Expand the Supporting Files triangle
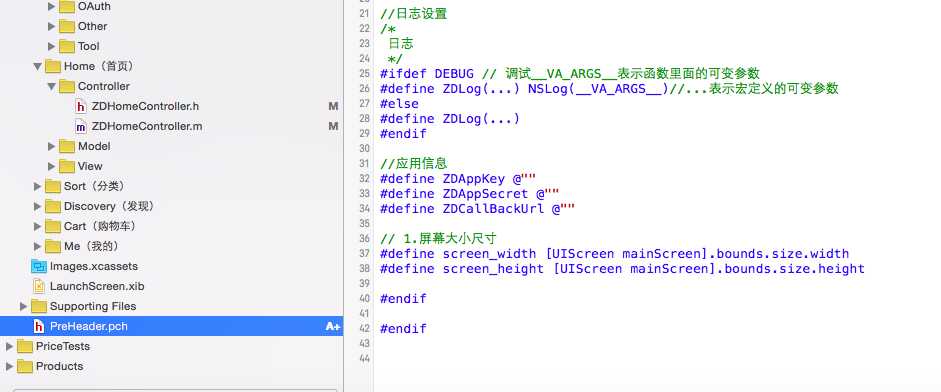Screen dimensions: 941x392 click(23, 306)
